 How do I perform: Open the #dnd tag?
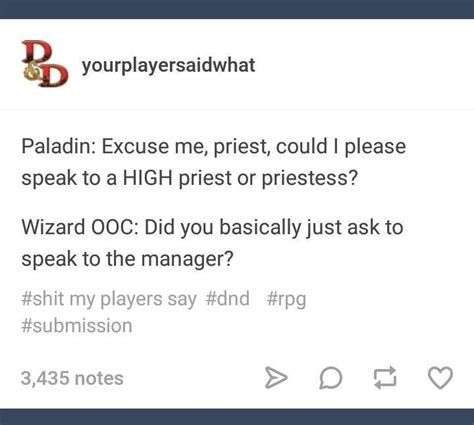[x=228, y=298]
